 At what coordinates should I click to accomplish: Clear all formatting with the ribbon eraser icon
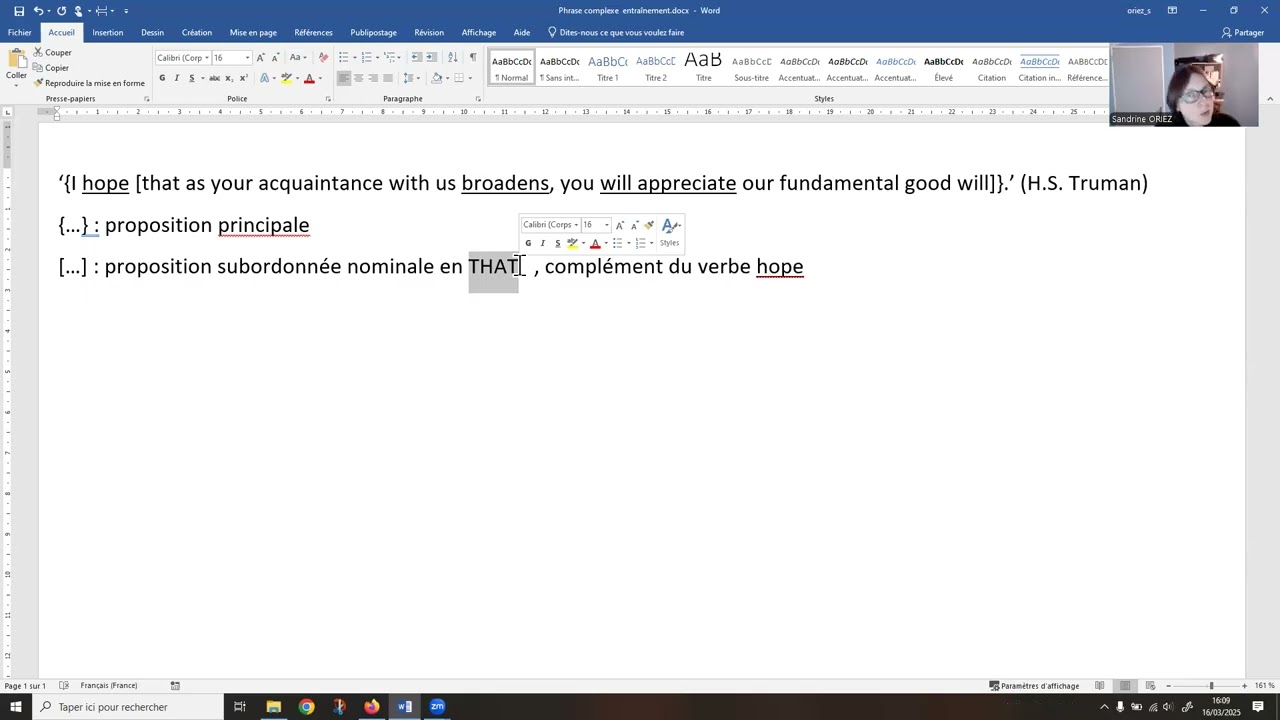tap(323, 58)
